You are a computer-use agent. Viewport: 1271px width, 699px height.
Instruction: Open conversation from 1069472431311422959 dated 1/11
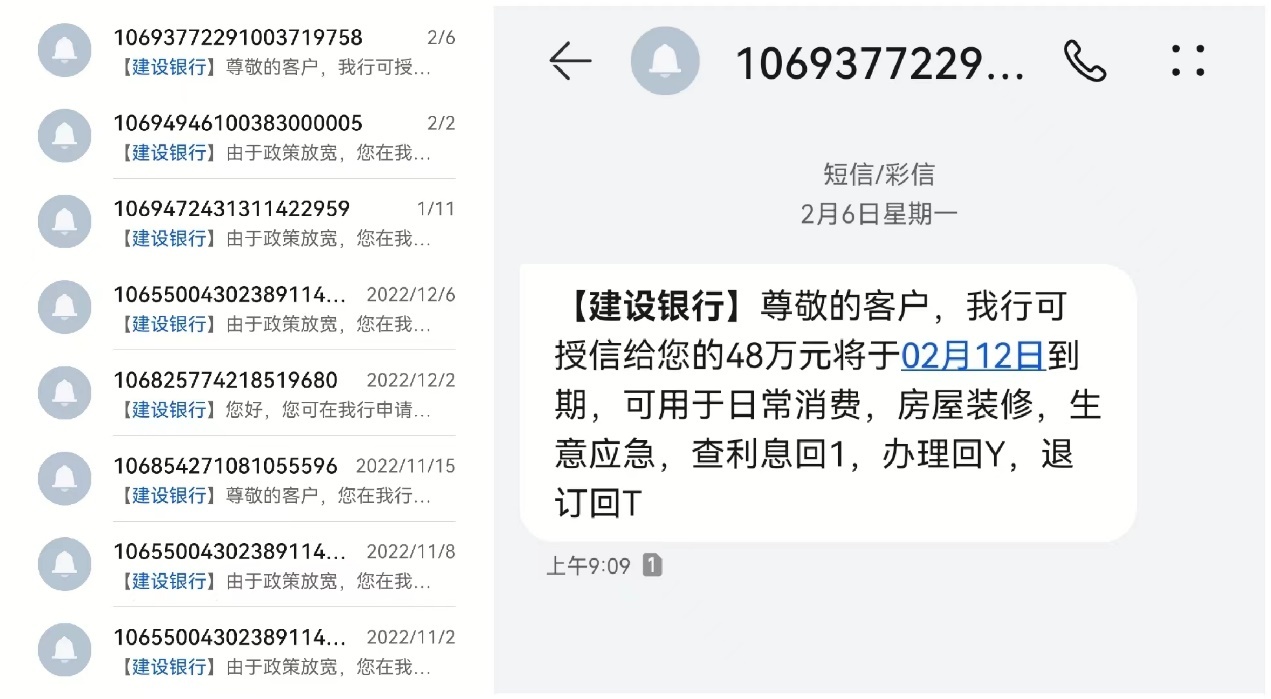click(247, 222)
